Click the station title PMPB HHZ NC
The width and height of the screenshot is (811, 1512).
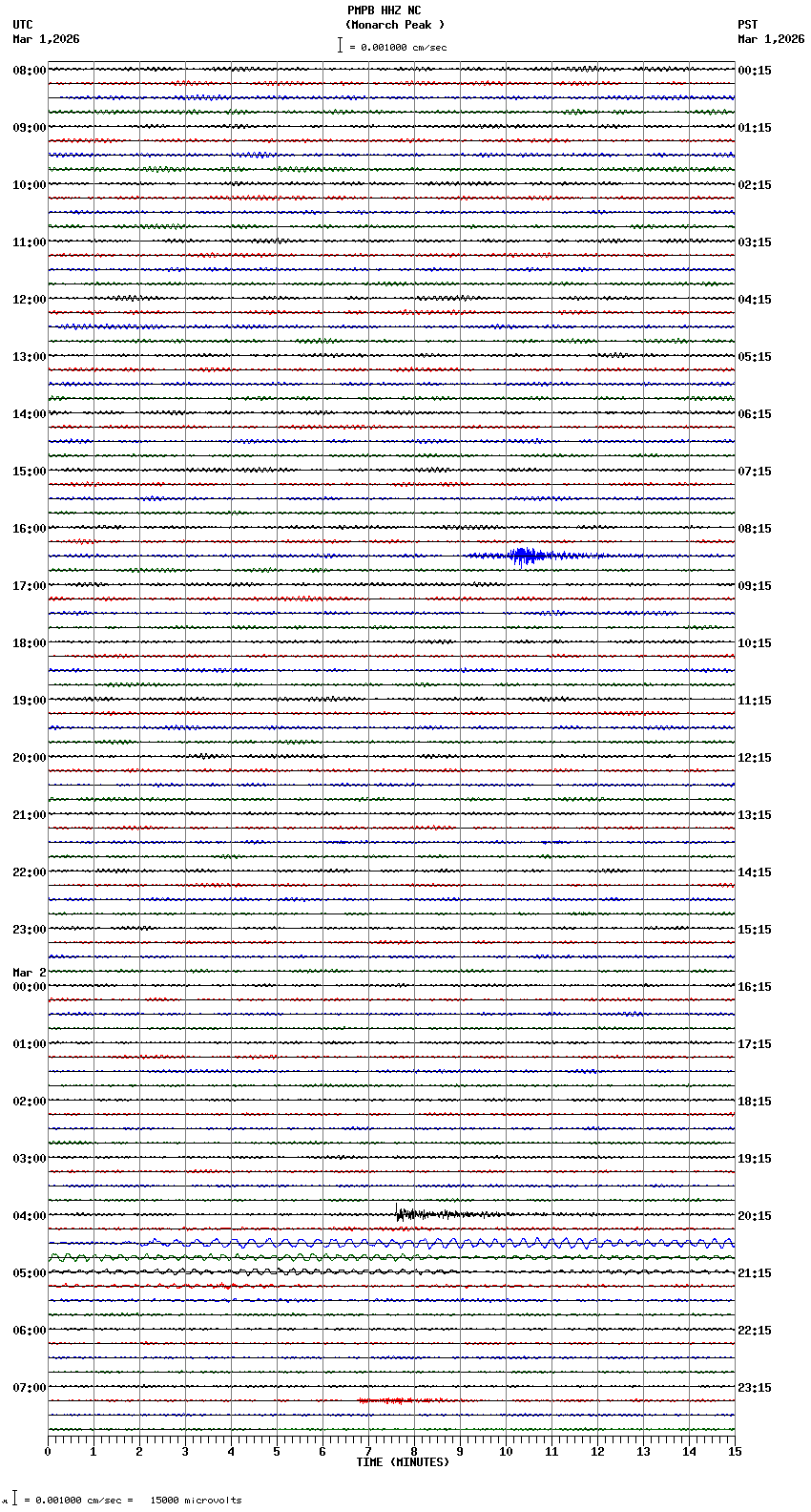click(x=384, y=10)
